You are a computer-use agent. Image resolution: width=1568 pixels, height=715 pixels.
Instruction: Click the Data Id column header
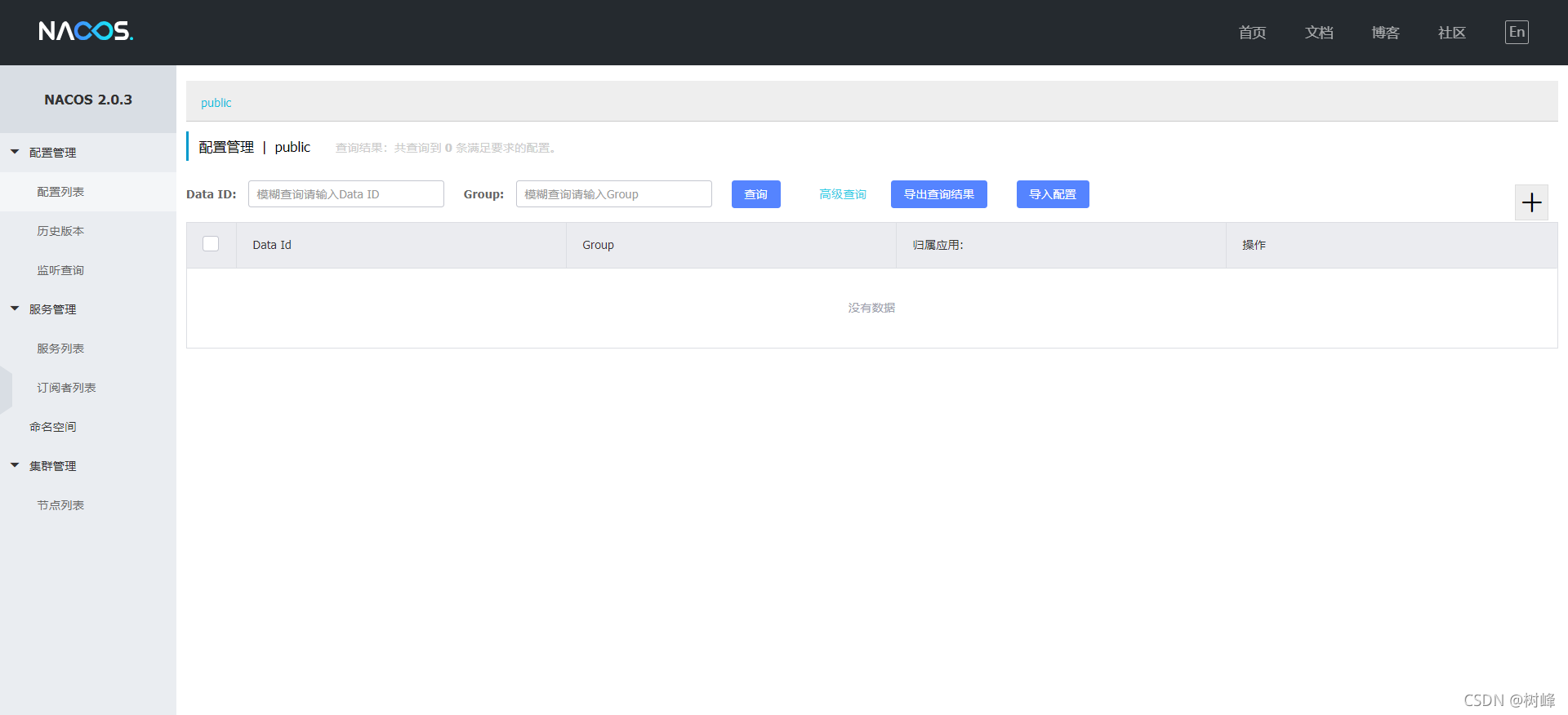tap(401, 245)
